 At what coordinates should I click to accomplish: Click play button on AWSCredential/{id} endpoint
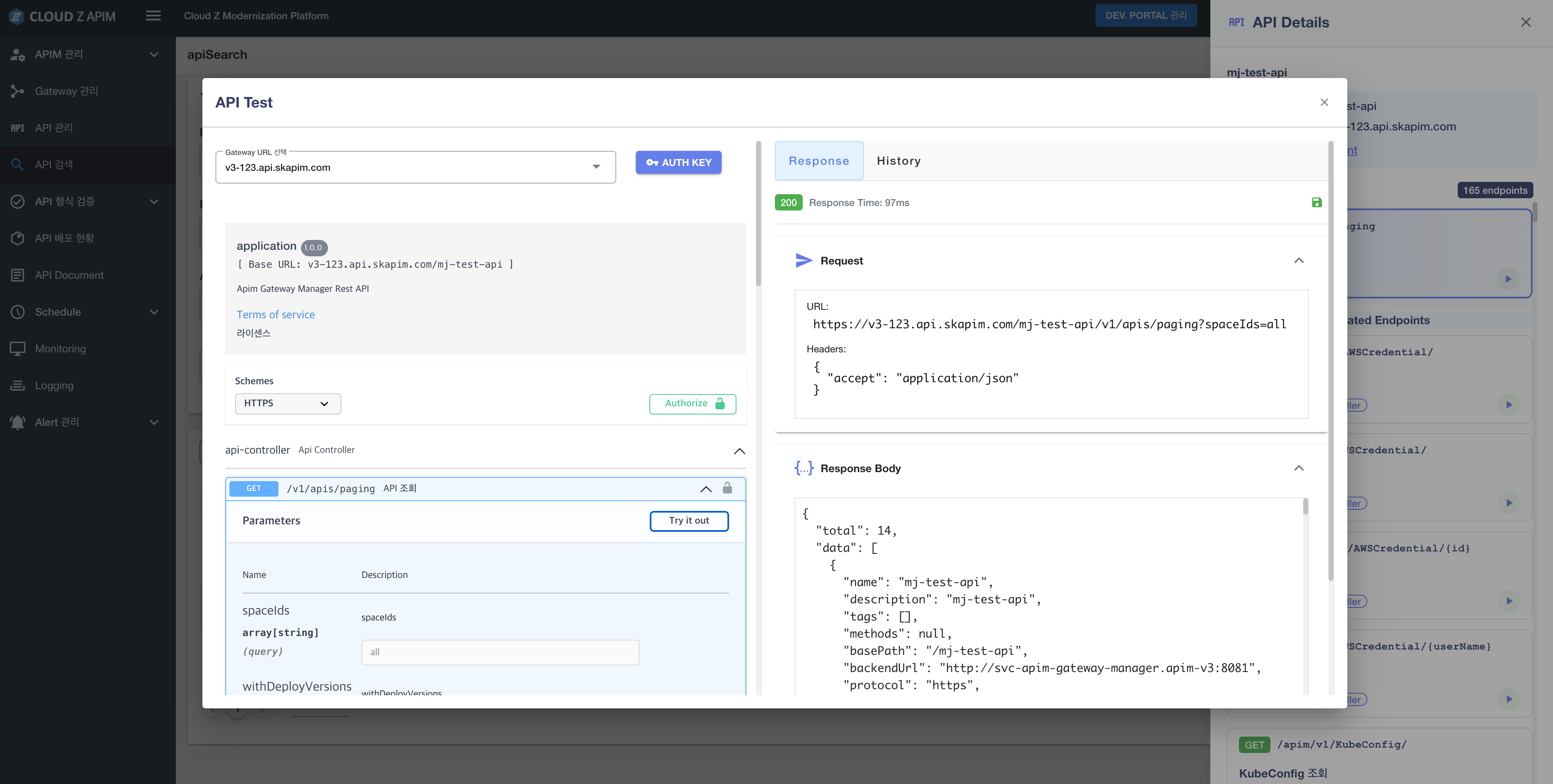(x=1508, y=601)
